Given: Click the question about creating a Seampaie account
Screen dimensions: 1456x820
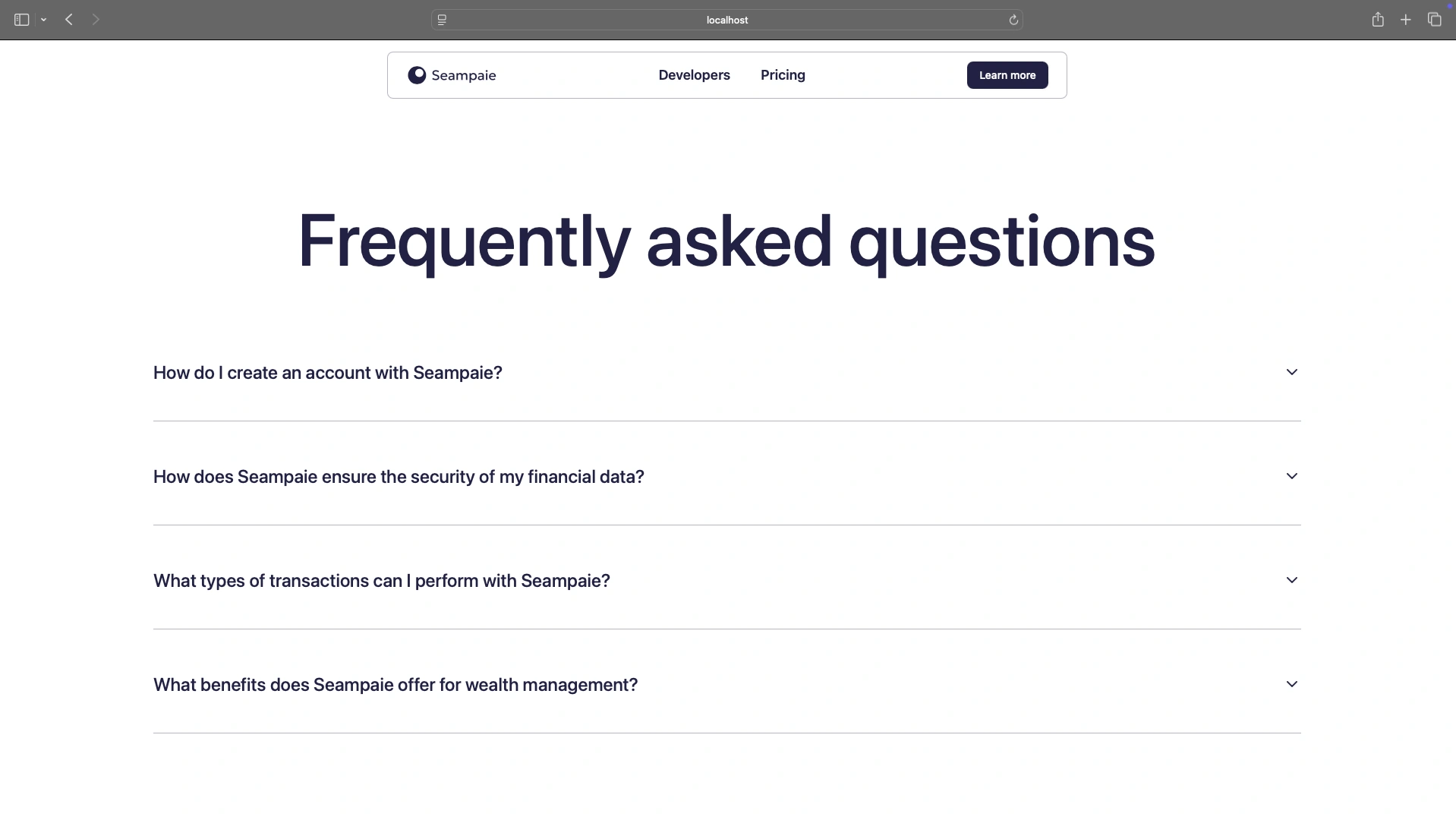Looking at the screenshot, I should [328, 373].
